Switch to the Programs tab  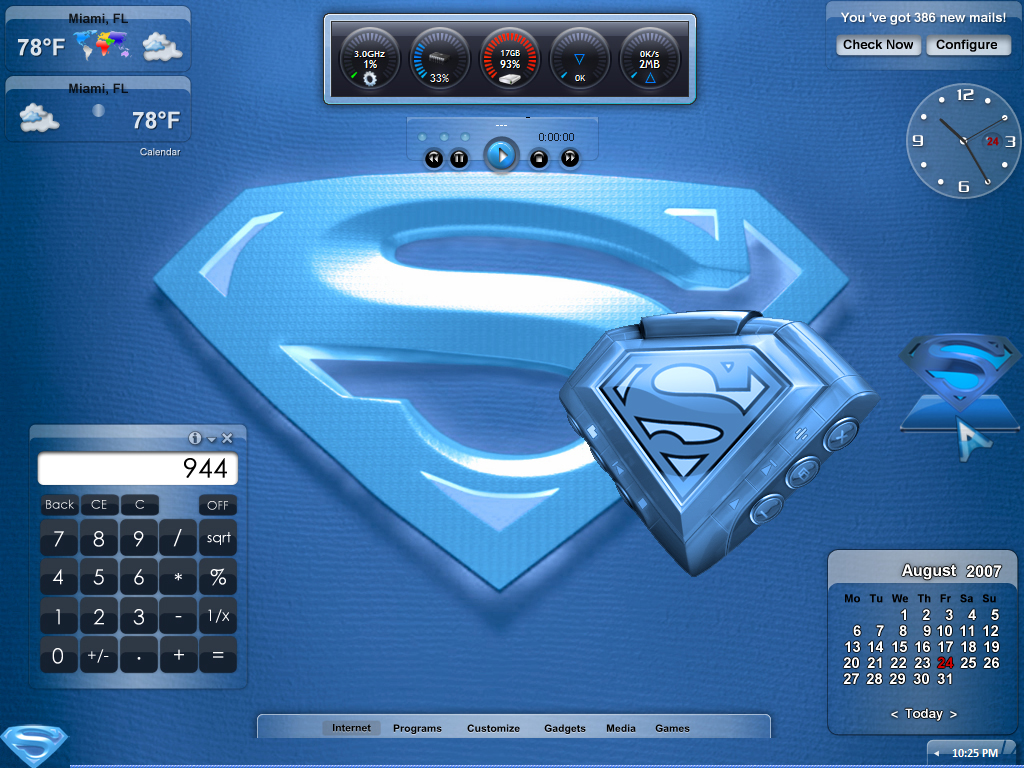click(417, 728)
